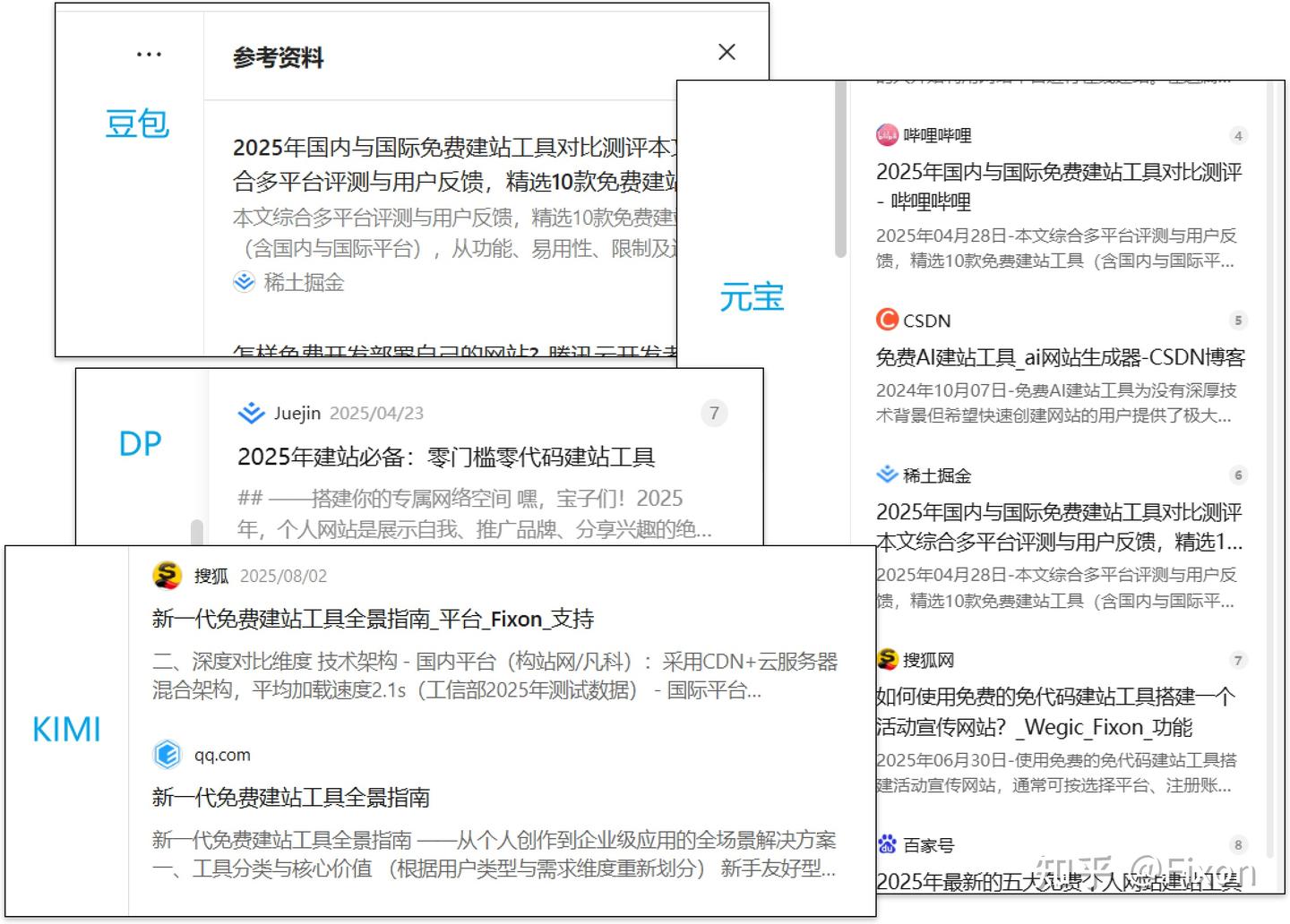
Task: Click 搜狐 source name in KIMI panel
Action: click(211, 576)
